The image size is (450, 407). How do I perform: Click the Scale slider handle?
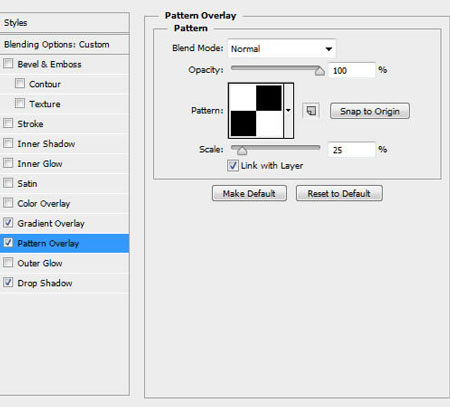pos(242,151)
